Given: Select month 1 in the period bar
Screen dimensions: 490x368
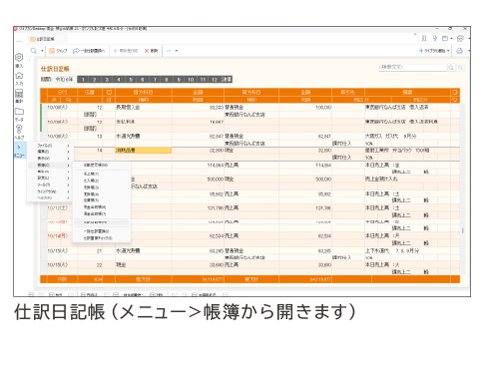Looking at the screenshot, I should coord(83,80).
